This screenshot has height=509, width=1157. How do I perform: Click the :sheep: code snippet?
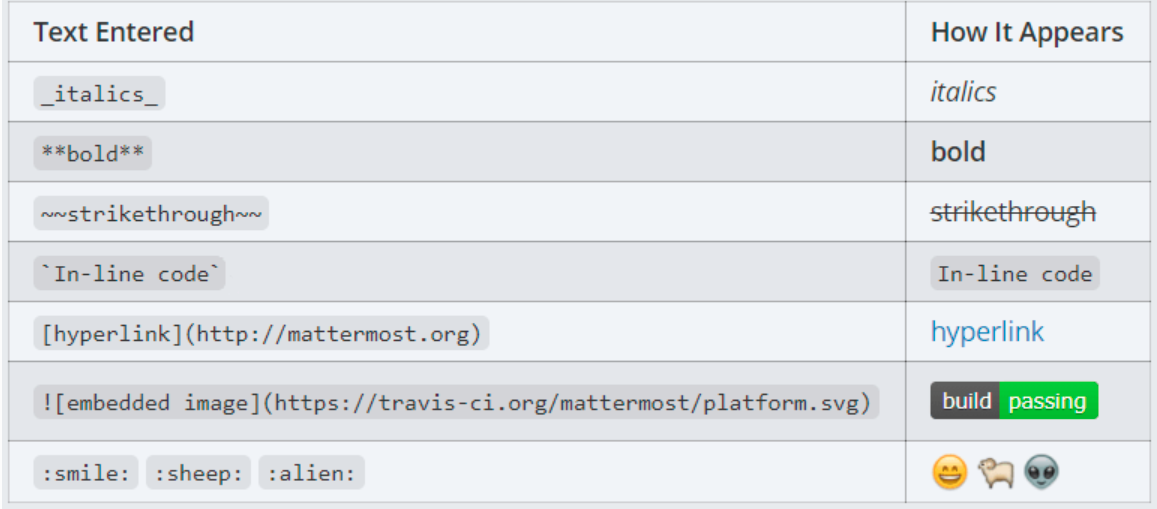[198, 473]
